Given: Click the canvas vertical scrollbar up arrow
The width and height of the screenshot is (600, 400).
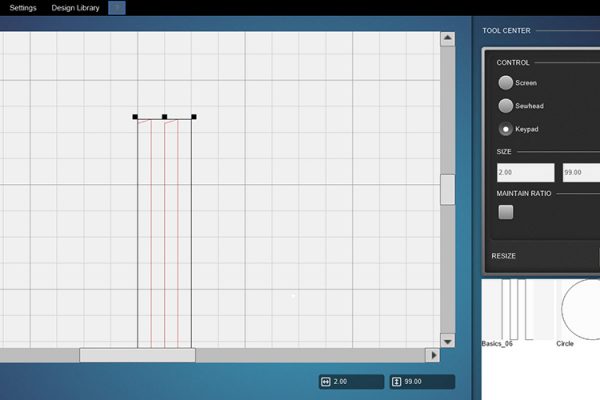Looking at the screenshot, I should coord(448,39).
